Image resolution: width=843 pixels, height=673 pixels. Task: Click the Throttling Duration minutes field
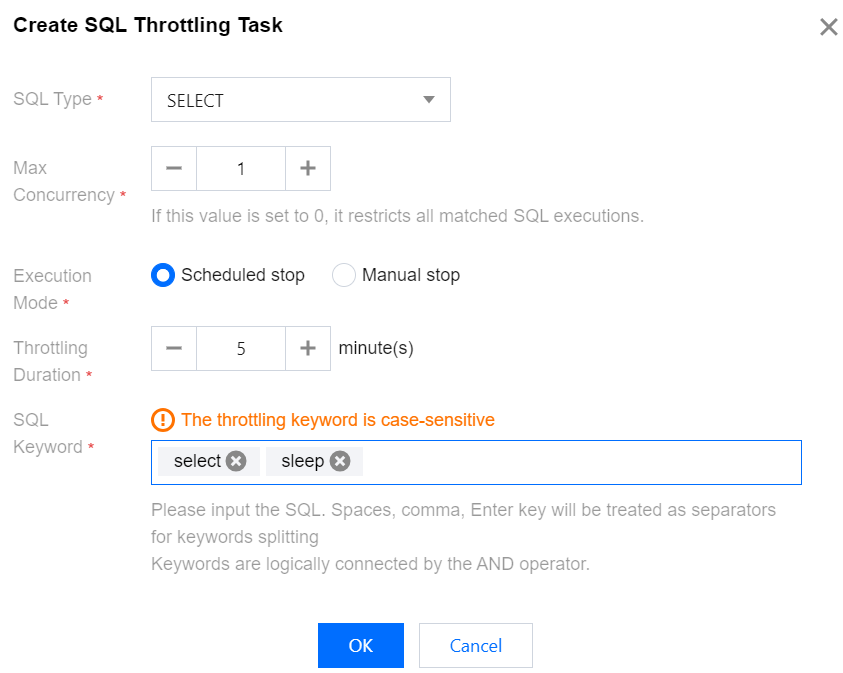(x=241, y=348)
